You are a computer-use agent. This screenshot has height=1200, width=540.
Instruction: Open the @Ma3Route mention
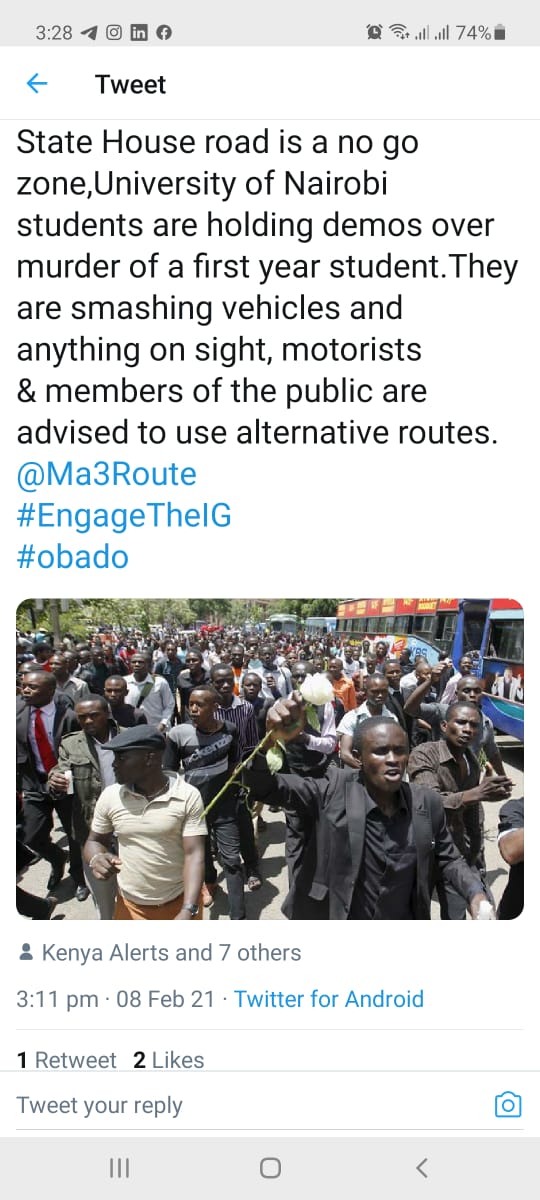coord(107,473)
